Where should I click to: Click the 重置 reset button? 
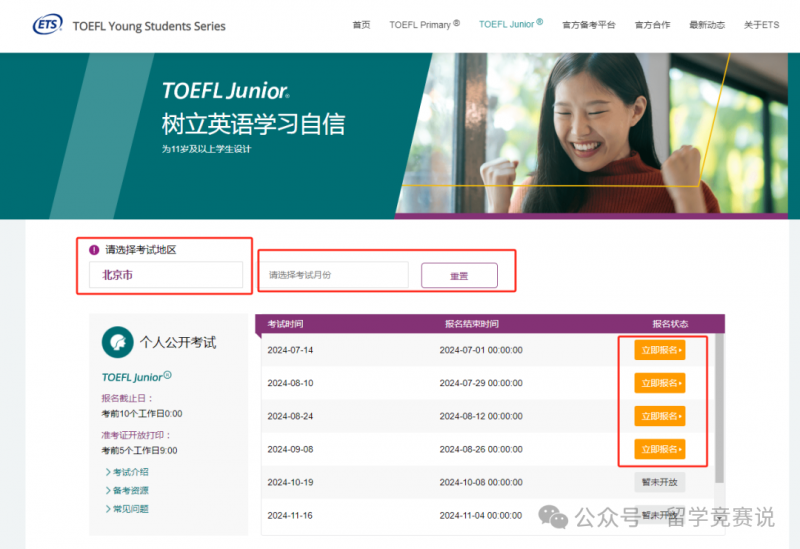point(459,276)
